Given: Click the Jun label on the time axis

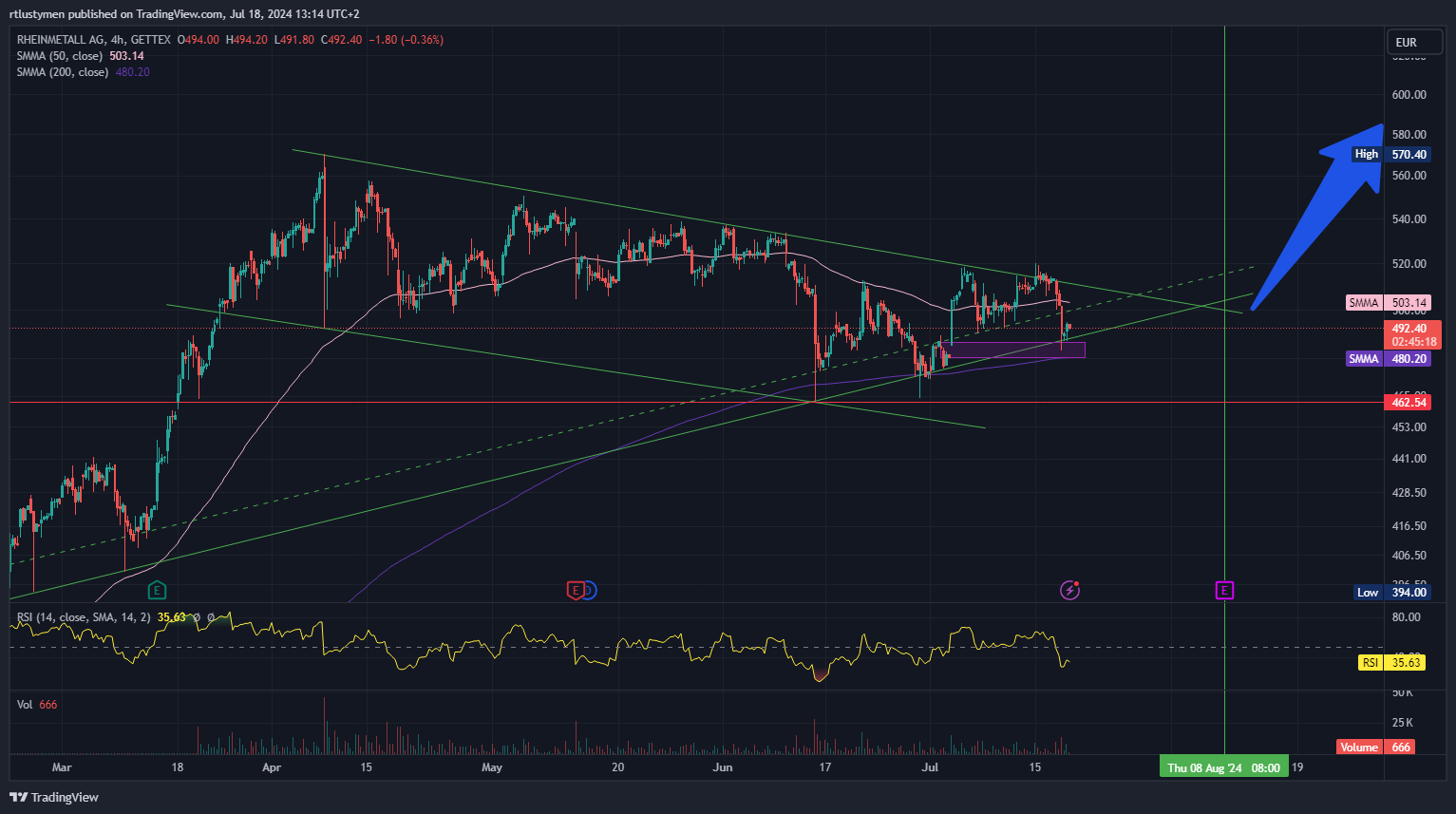Looking at the screenshot, I should pos(723,767).
